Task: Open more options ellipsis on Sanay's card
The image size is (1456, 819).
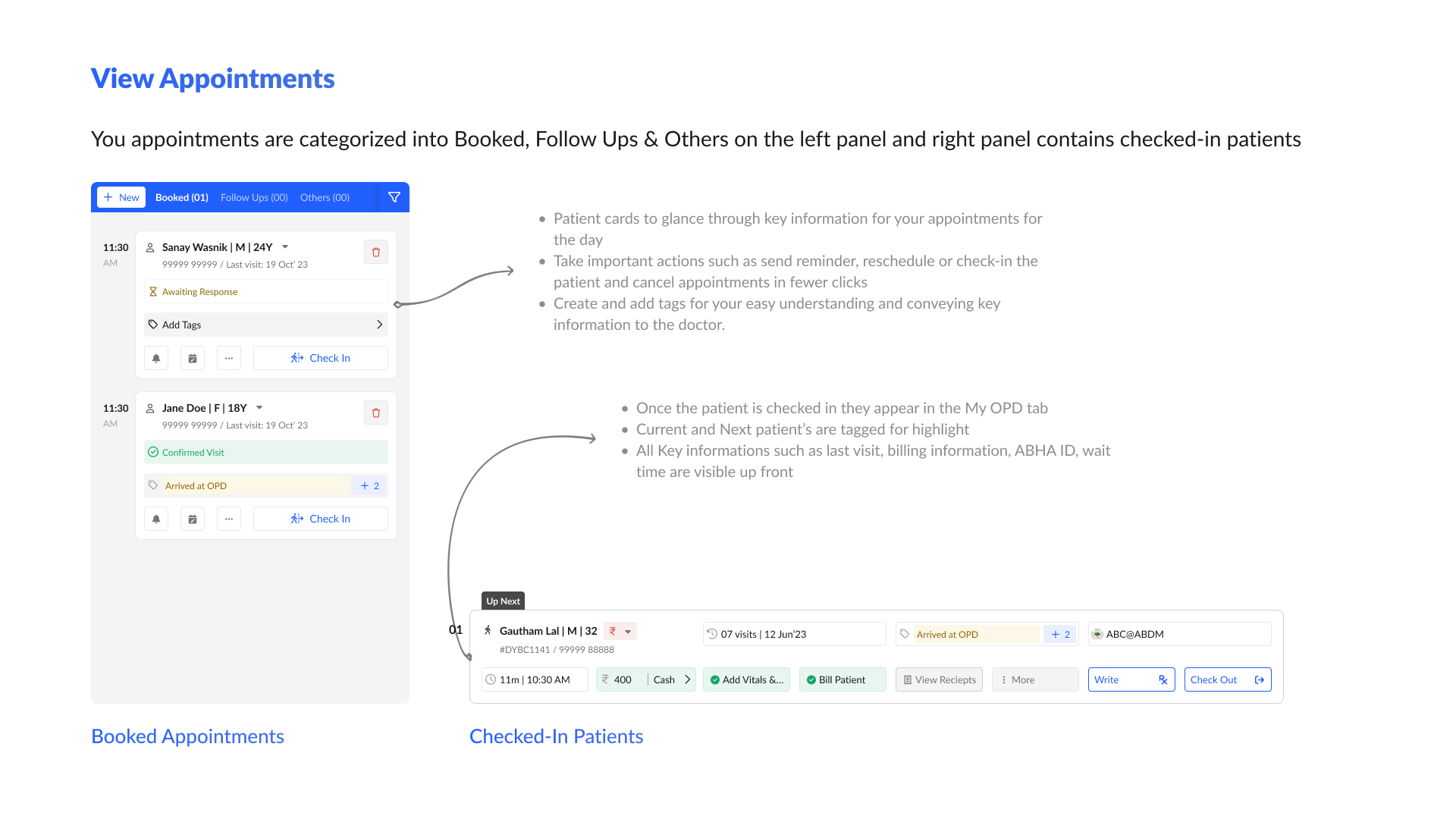Action: 229,358
